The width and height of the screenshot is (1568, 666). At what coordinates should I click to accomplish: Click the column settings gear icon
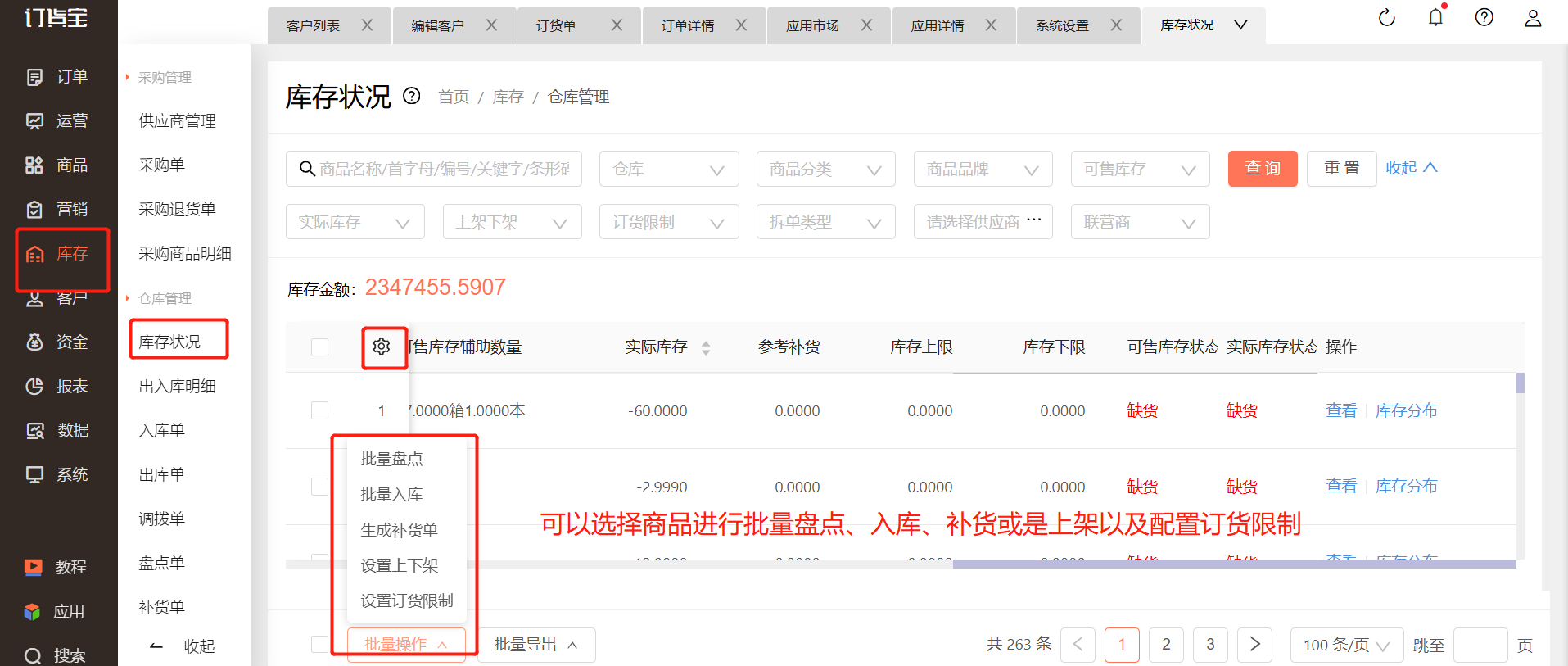tap(382, 347)
